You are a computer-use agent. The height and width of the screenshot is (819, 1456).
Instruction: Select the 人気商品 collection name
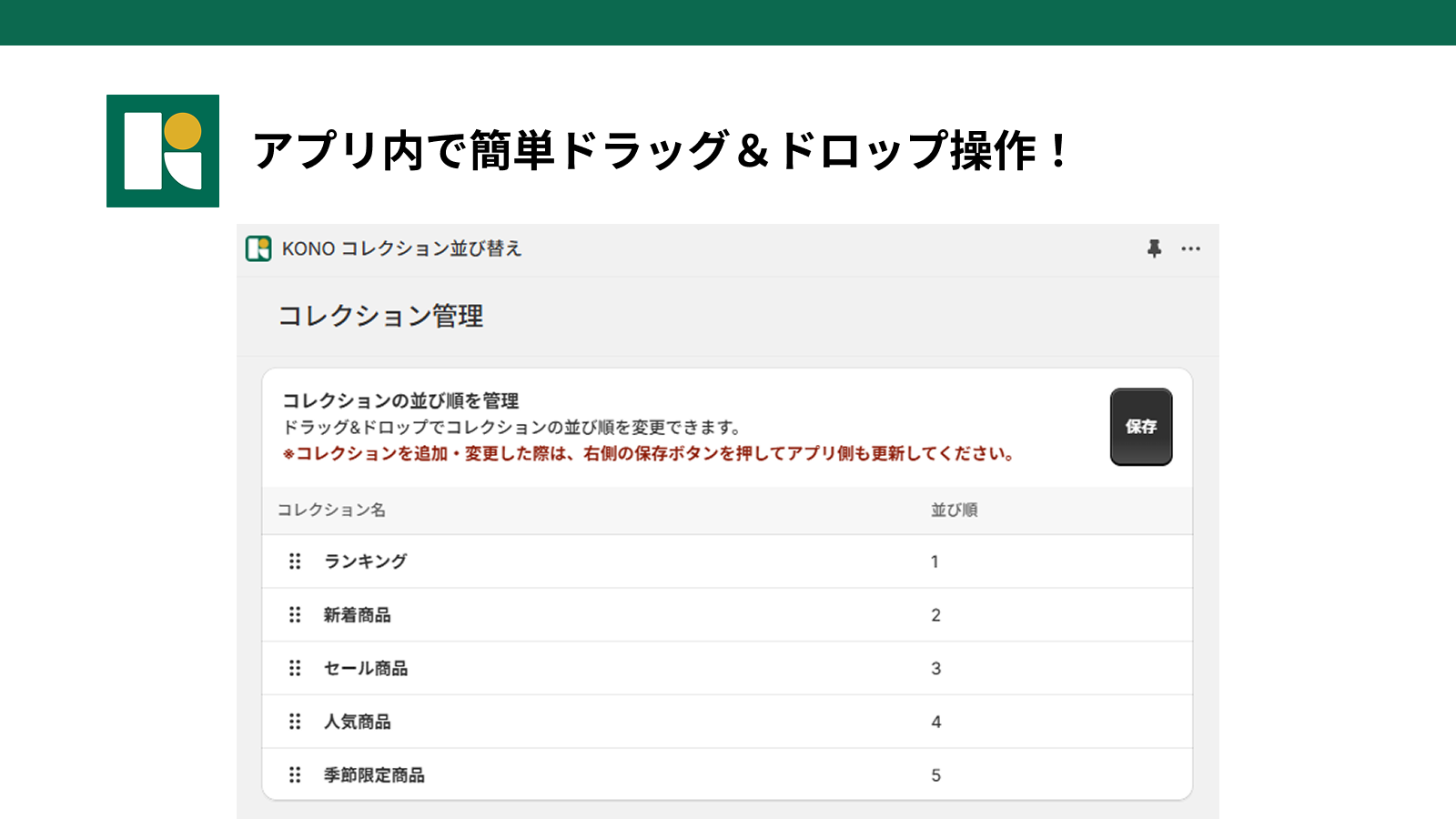(x=358, y=722)
